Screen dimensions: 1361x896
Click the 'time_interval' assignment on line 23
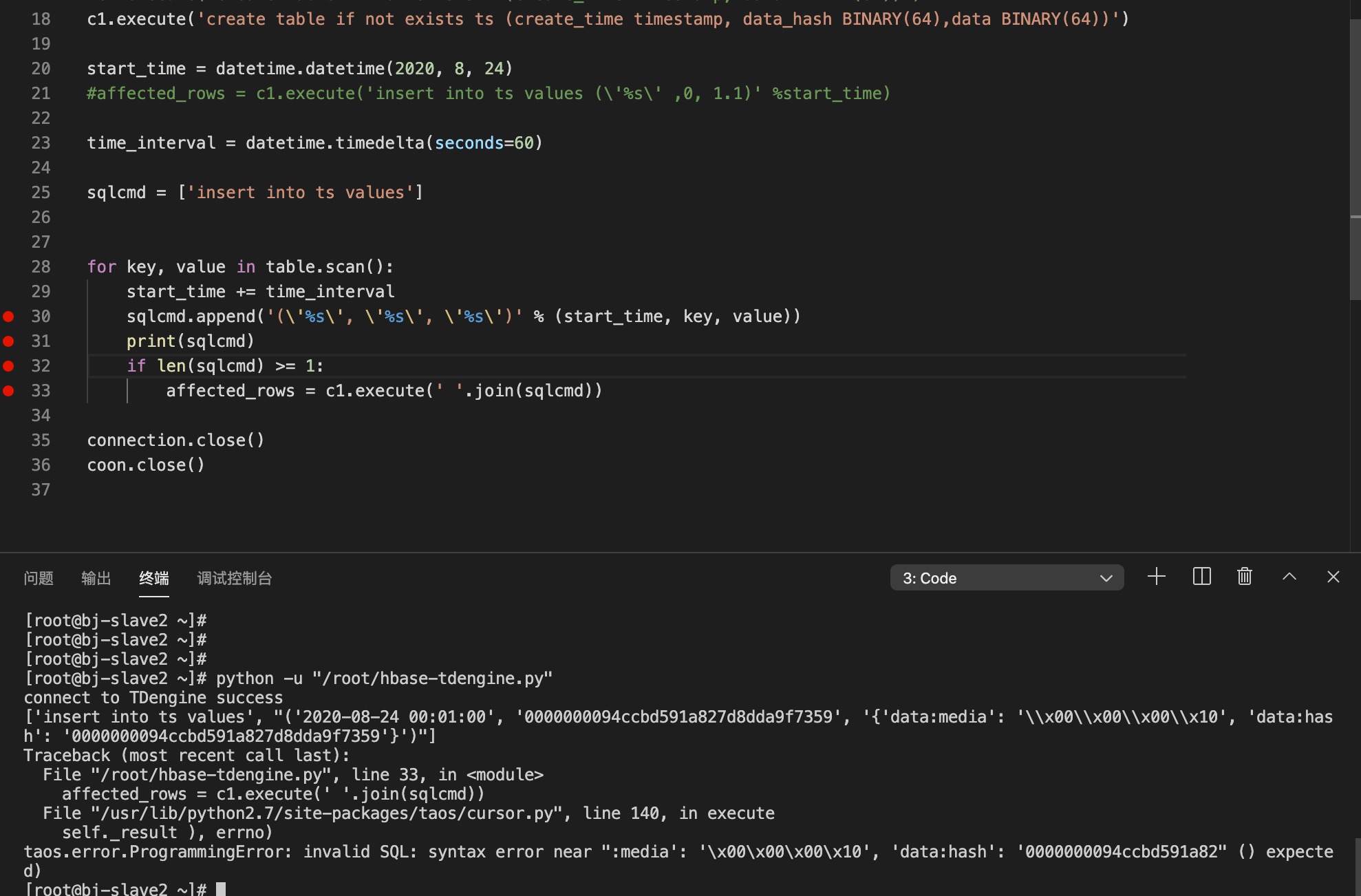(x=314, y=143)
